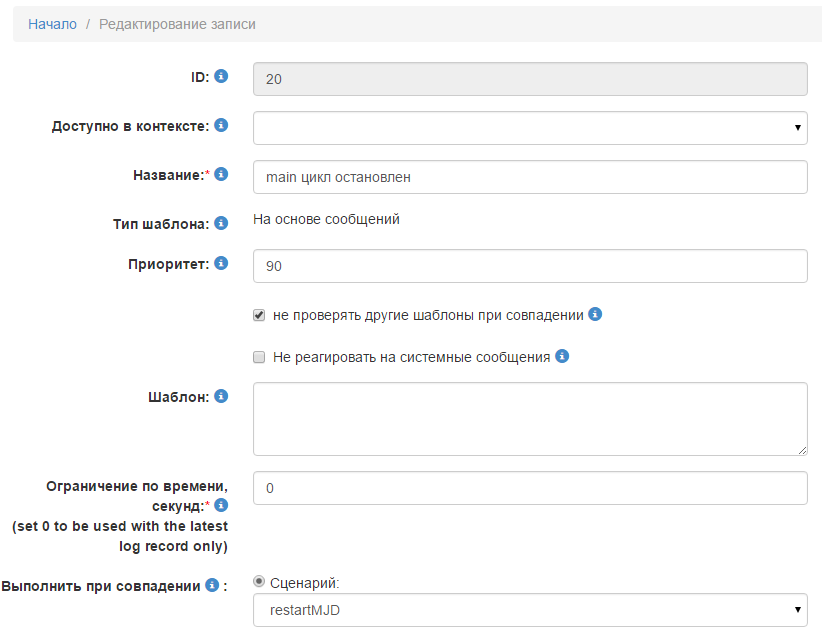Click the info icon next to Приоритет
The width and height of the screenshot is (822, 639).
point(221,263)
